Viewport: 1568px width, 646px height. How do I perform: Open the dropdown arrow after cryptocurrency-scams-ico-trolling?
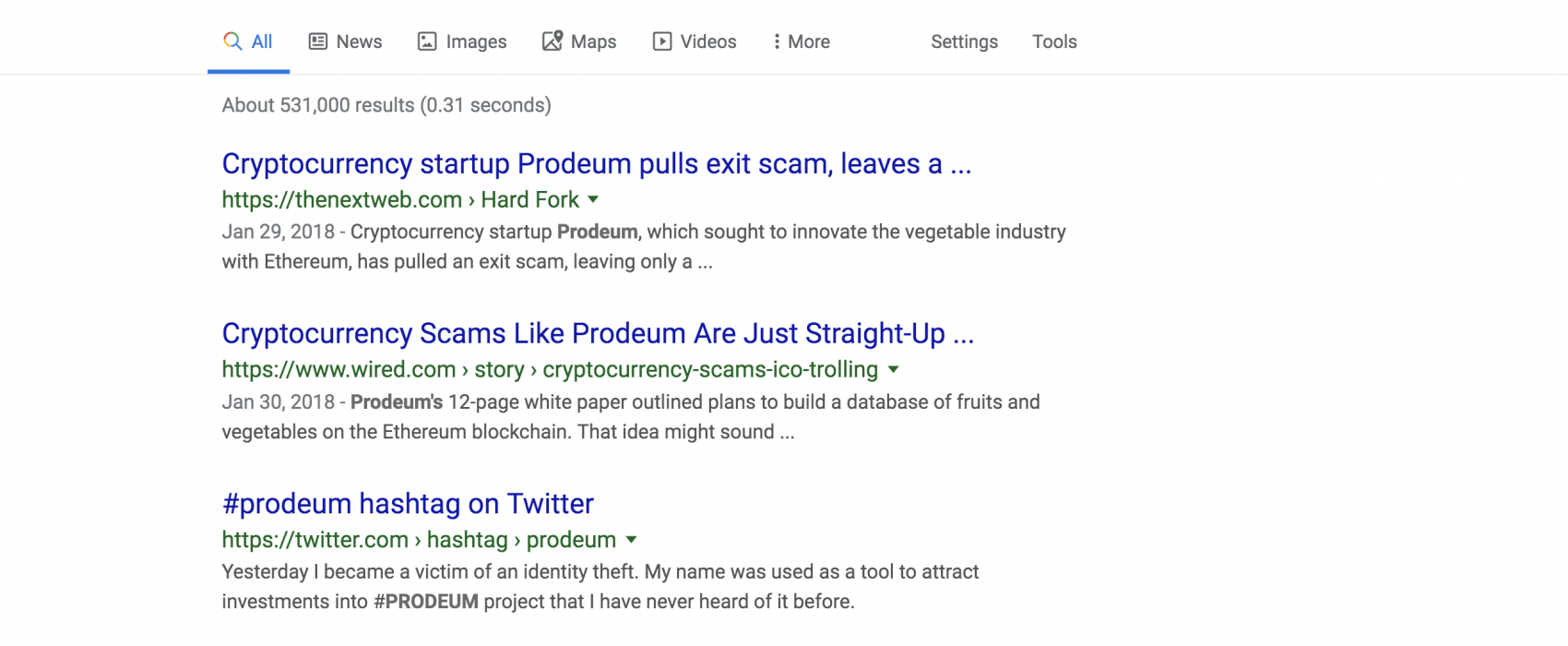click(893, 369)
